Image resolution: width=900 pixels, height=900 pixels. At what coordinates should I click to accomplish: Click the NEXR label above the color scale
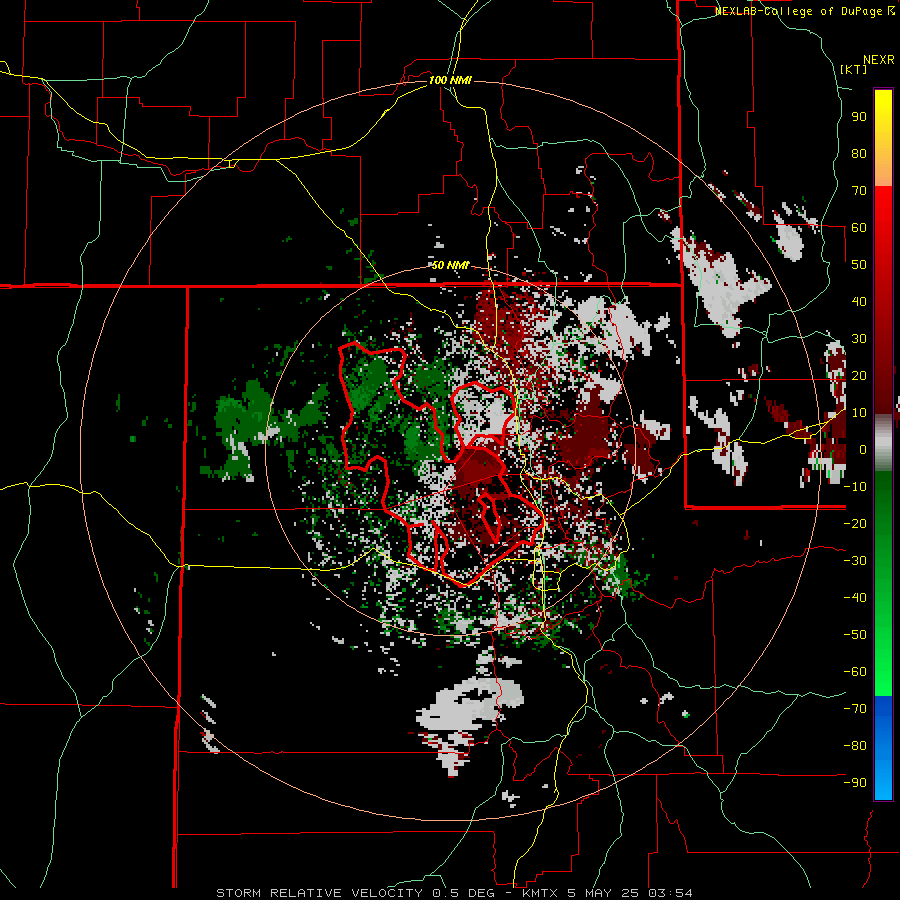[879, 60]
